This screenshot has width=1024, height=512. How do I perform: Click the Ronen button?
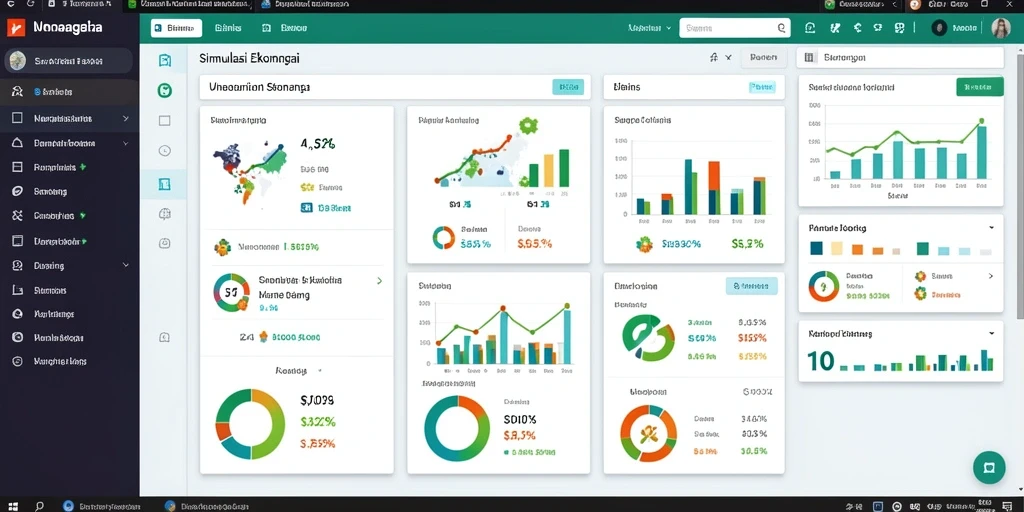(x=763, y=57)
